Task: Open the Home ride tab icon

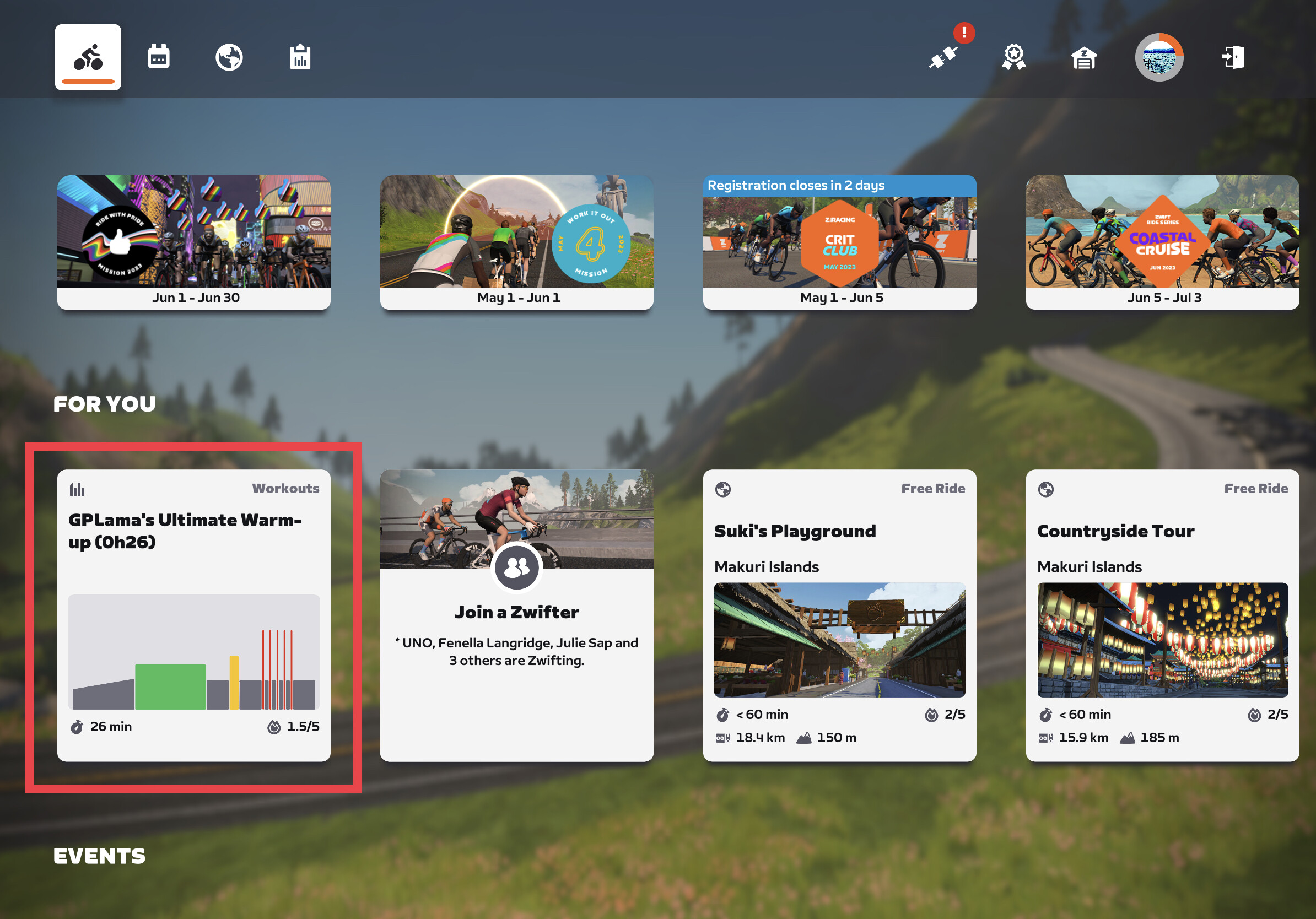Action: 88,57
